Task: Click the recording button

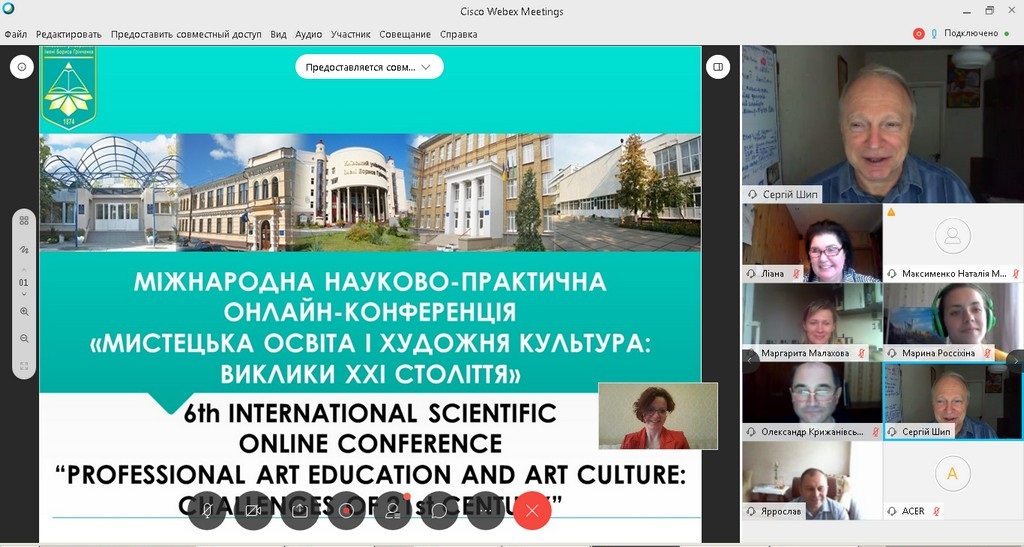Action: pos(346,510)
